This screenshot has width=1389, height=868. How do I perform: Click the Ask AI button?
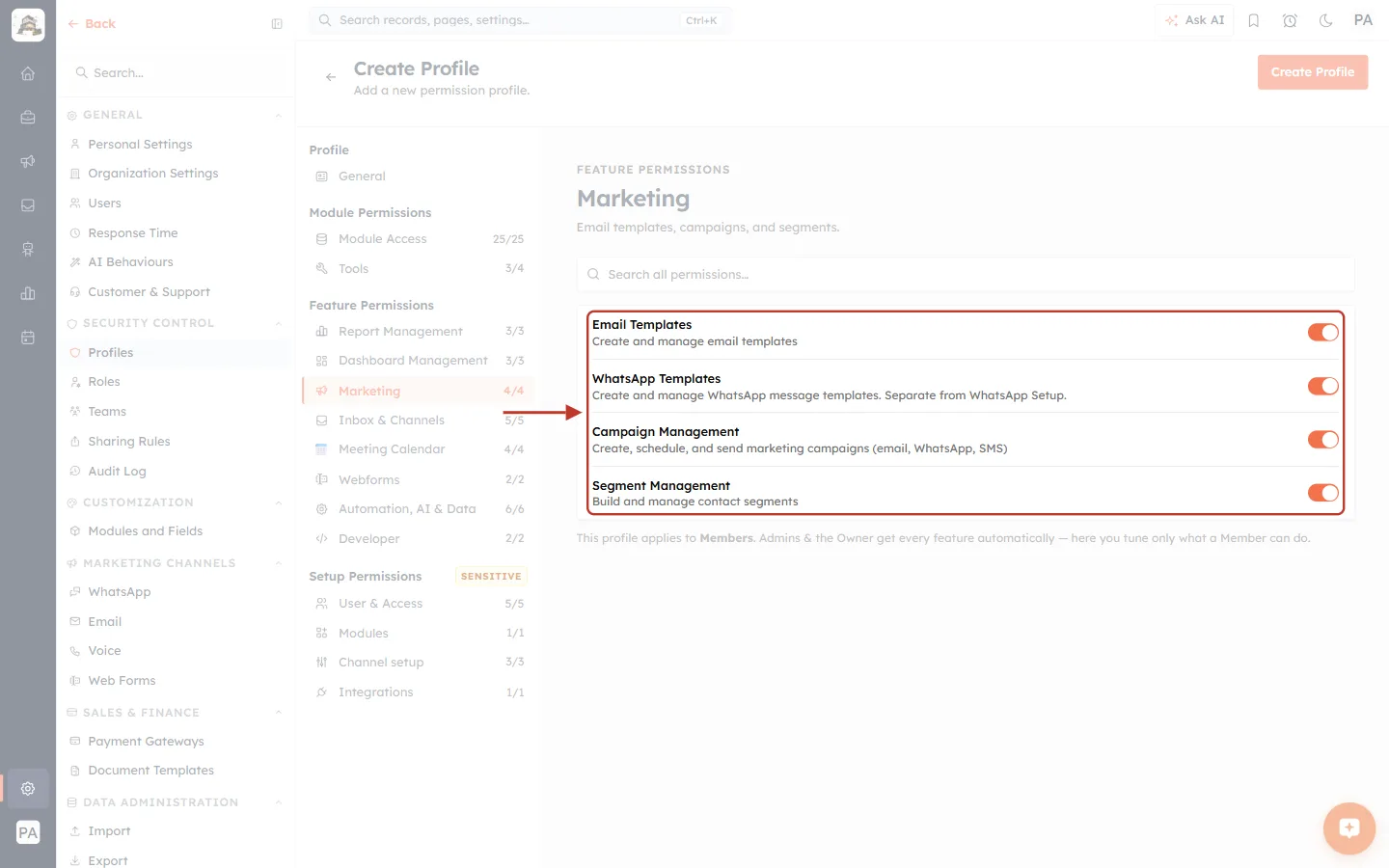[1195, 20]
